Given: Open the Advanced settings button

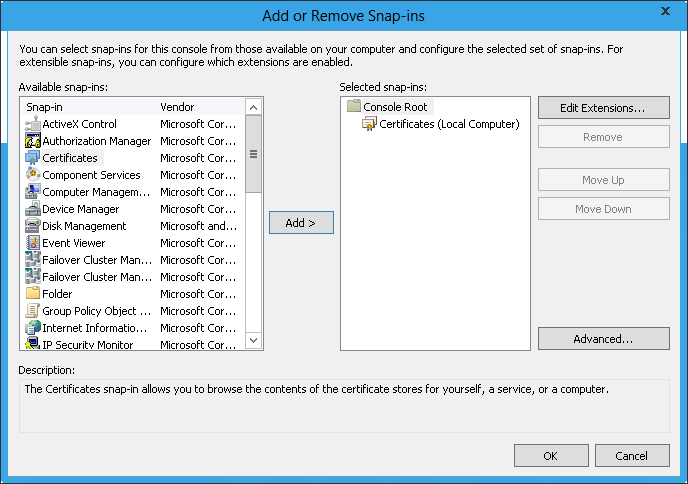Looking at the screenshot, I should tap(603, 339).
